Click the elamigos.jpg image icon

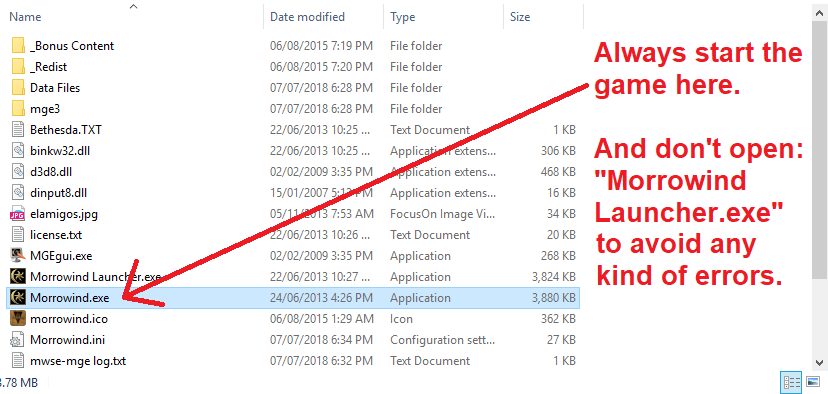(x=18, y=214)
